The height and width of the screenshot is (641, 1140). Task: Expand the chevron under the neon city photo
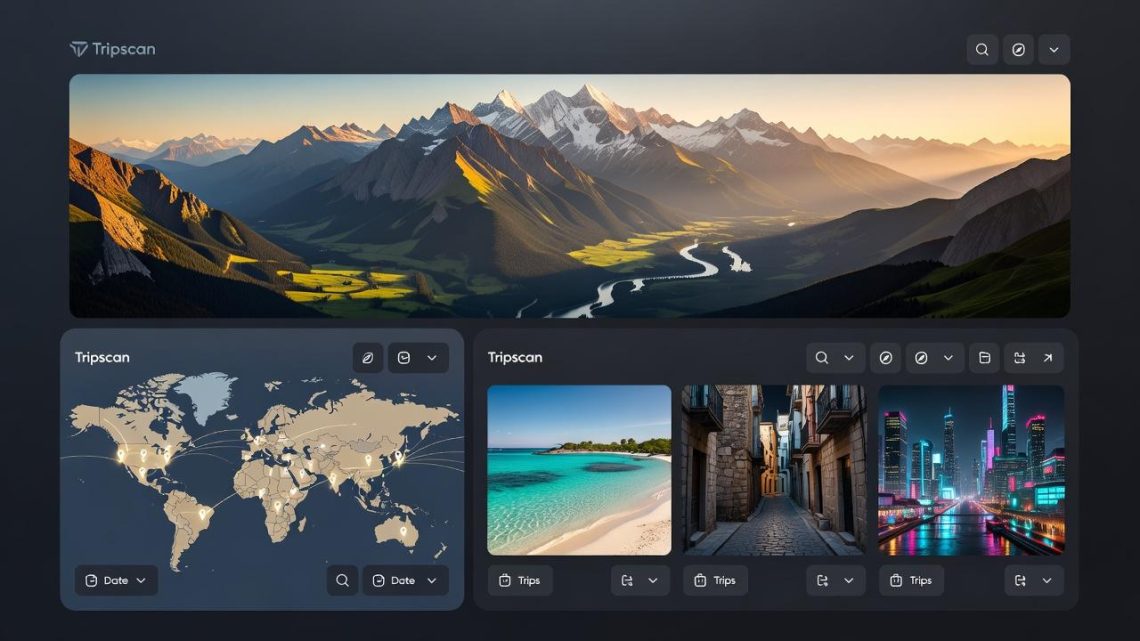(1047, 581)
